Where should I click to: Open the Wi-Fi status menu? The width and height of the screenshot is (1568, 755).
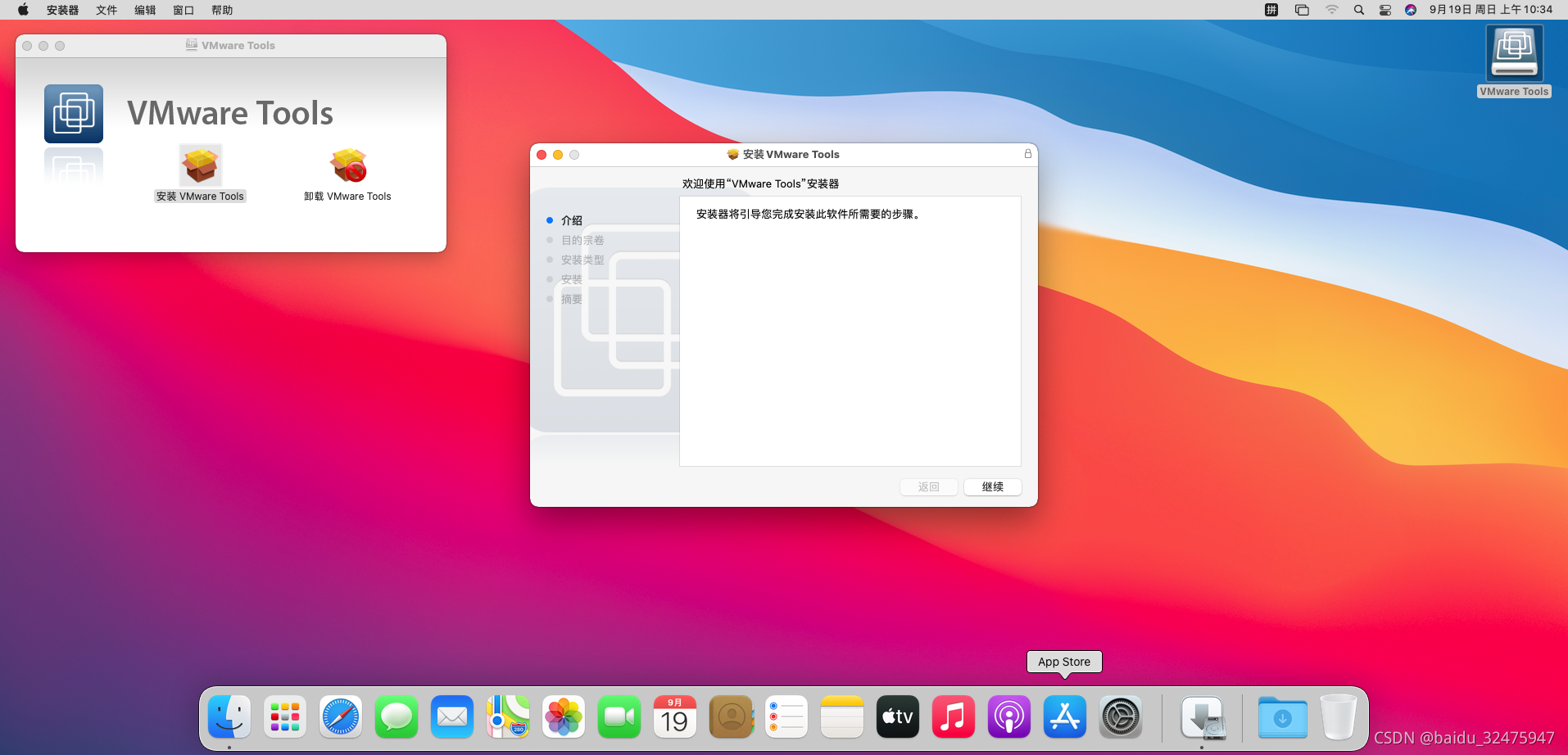click(1332, 10)
